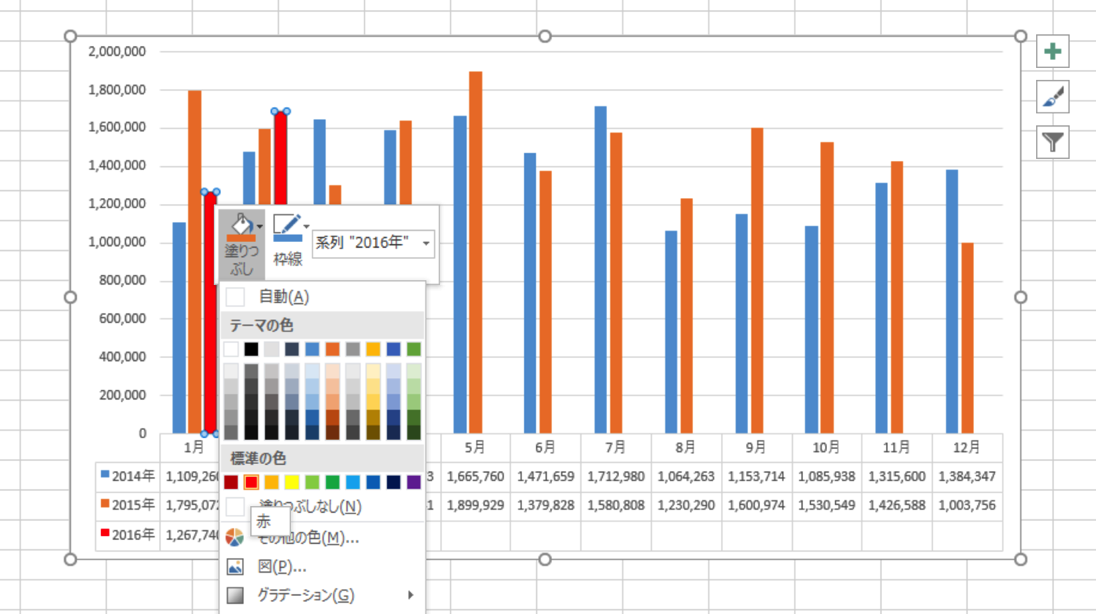The image size is (1096, 614).
Task: Click the top-middle sizing handle of chart
Action: (545, 36)
